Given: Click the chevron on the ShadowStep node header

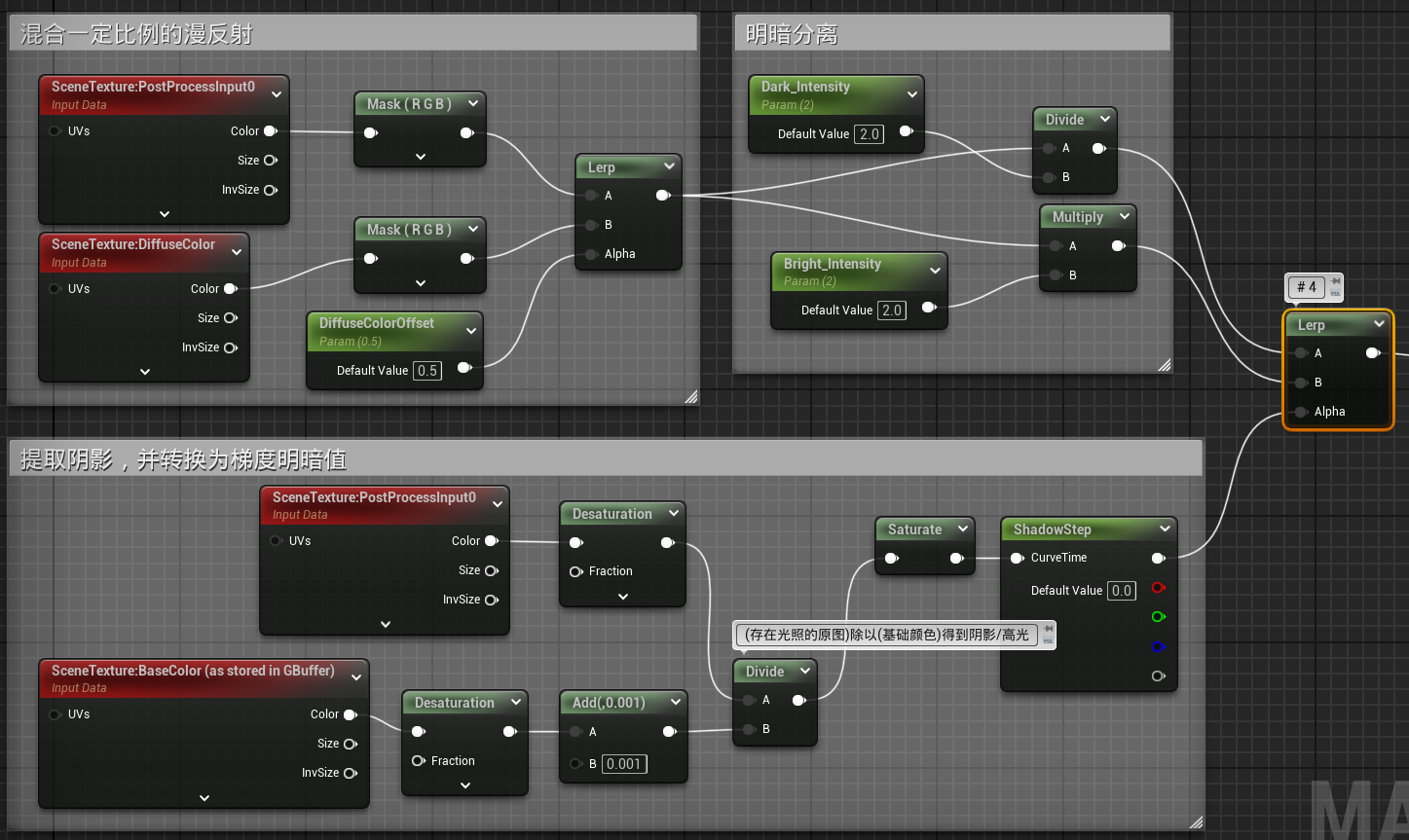Looking at the screenshot, I should click(1165, 530).
